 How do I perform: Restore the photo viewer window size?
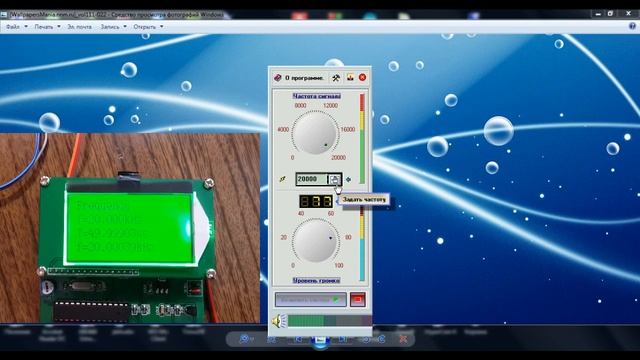(610, 14)
